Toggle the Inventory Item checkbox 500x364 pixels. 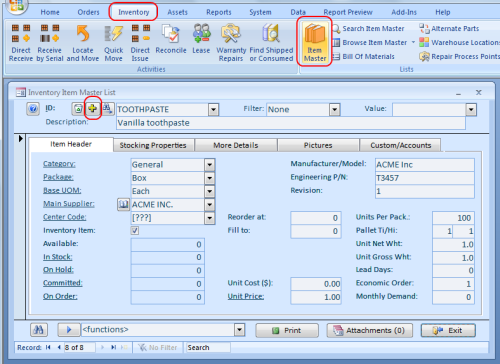click(x=135, y=230)
